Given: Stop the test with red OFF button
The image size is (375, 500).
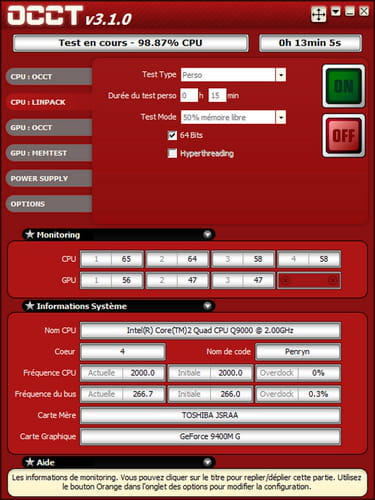Looking at the screenshot, I should pyautogui.click(x=344, y=136).
